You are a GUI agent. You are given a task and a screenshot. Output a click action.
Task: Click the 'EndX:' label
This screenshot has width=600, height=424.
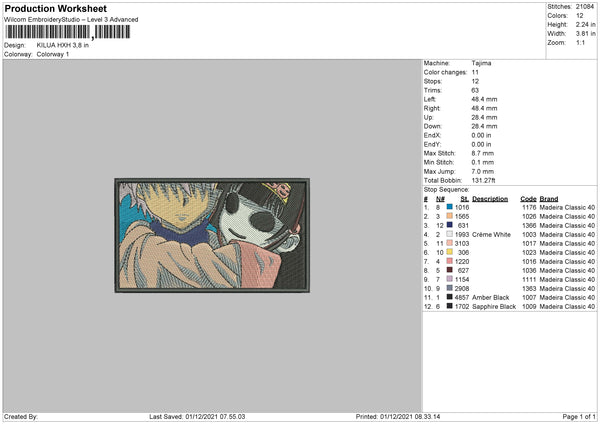pyautogui.click(x=432, y=135)
